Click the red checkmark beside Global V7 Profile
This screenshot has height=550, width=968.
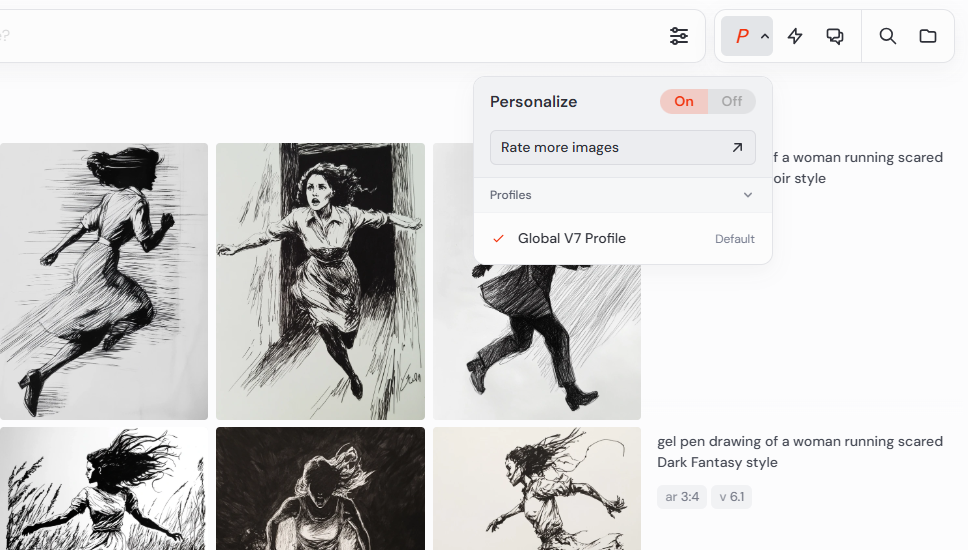click(499, 238)
